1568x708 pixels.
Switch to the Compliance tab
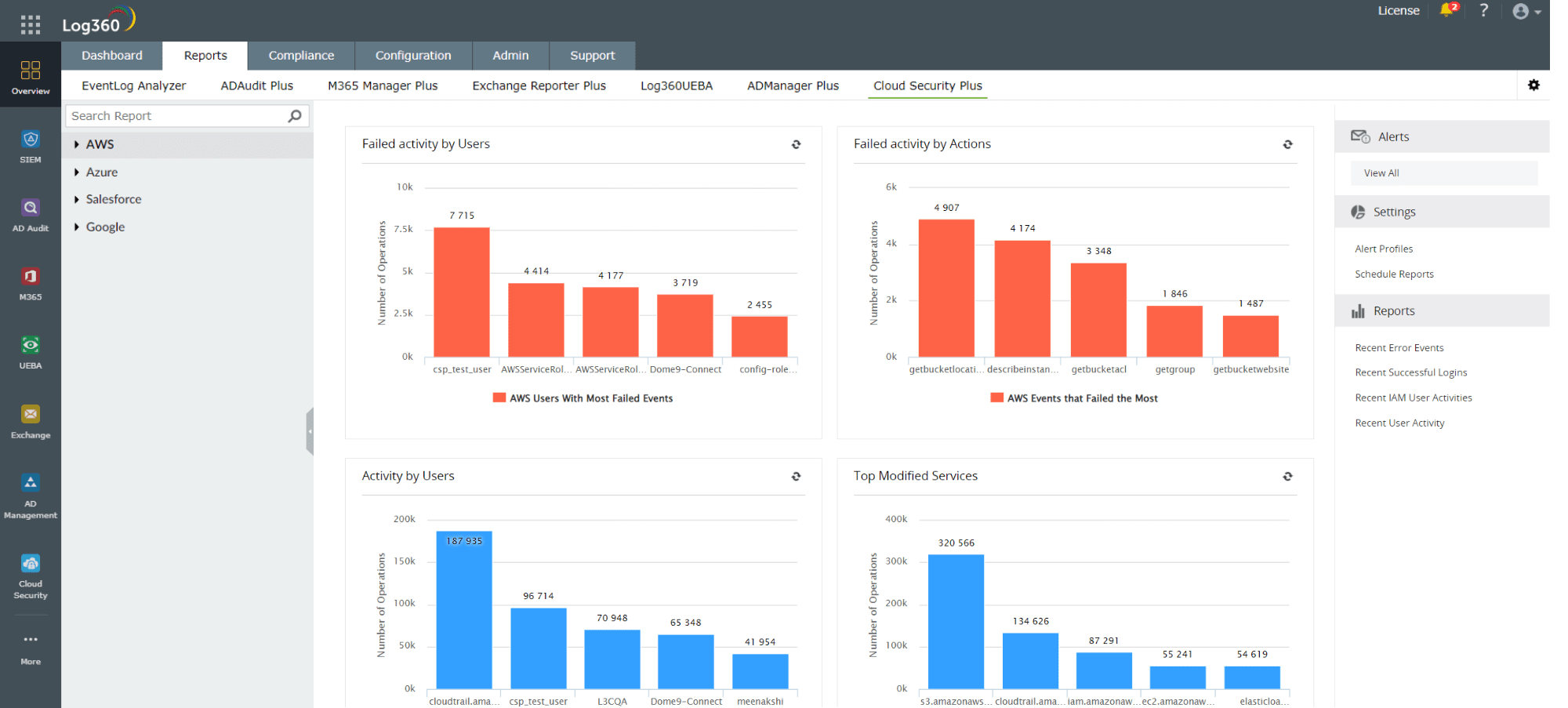[301, 55]
